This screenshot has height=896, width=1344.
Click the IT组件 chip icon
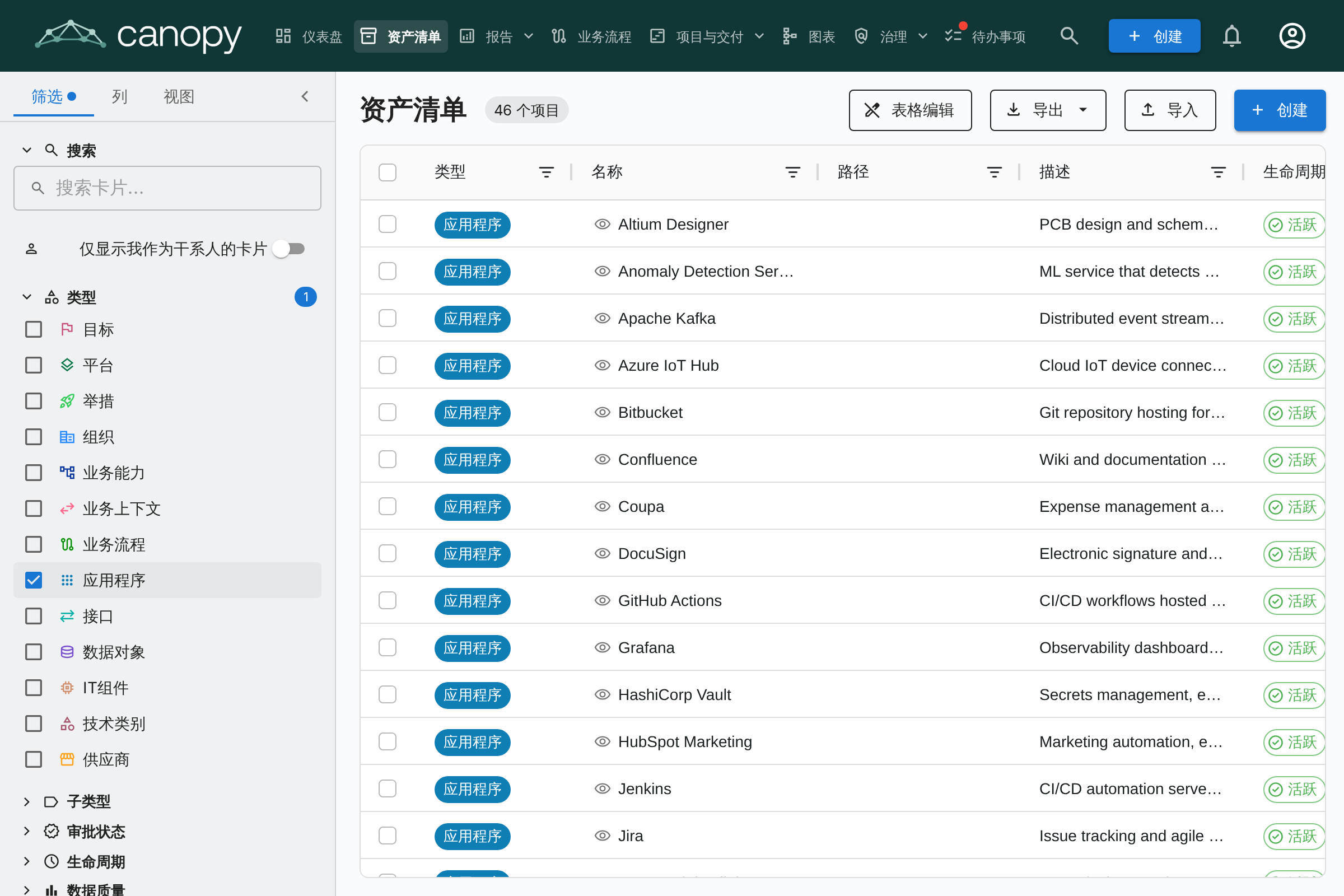coord(67,688)
